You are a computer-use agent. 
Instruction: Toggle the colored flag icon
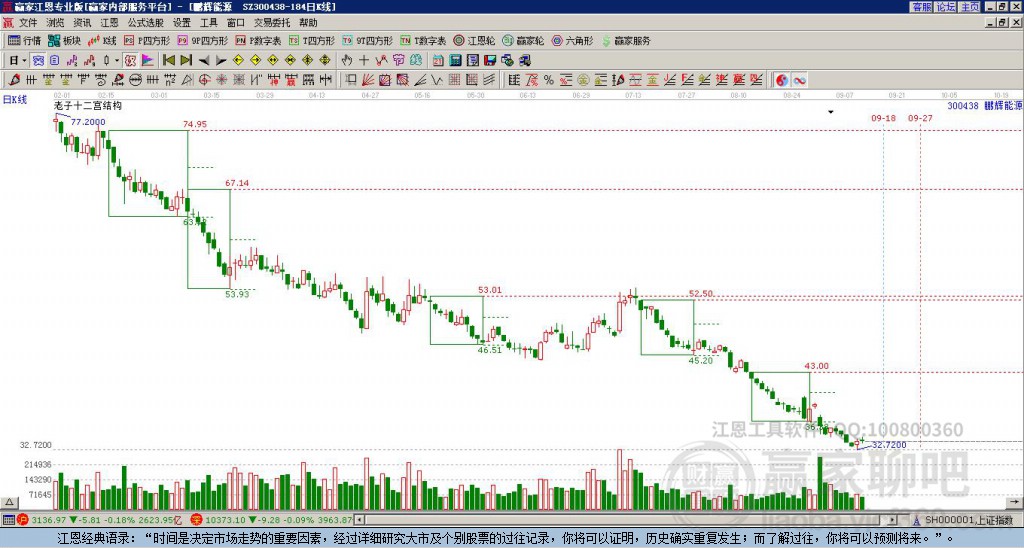(x=148, y=60)
